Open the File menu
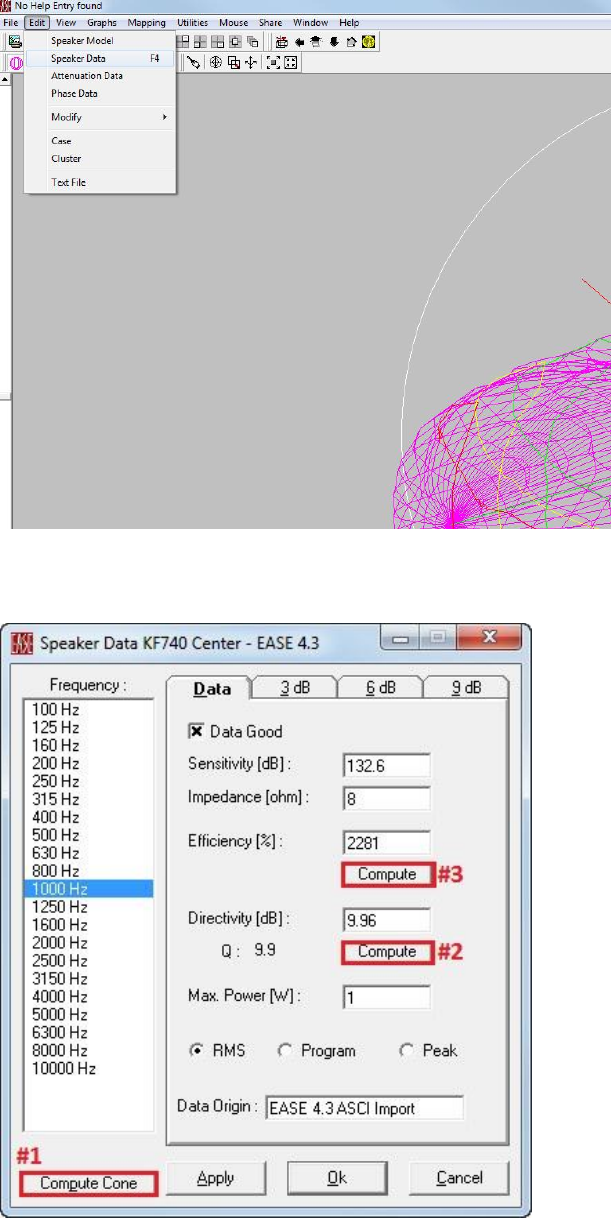 click(x=9, y=22)
